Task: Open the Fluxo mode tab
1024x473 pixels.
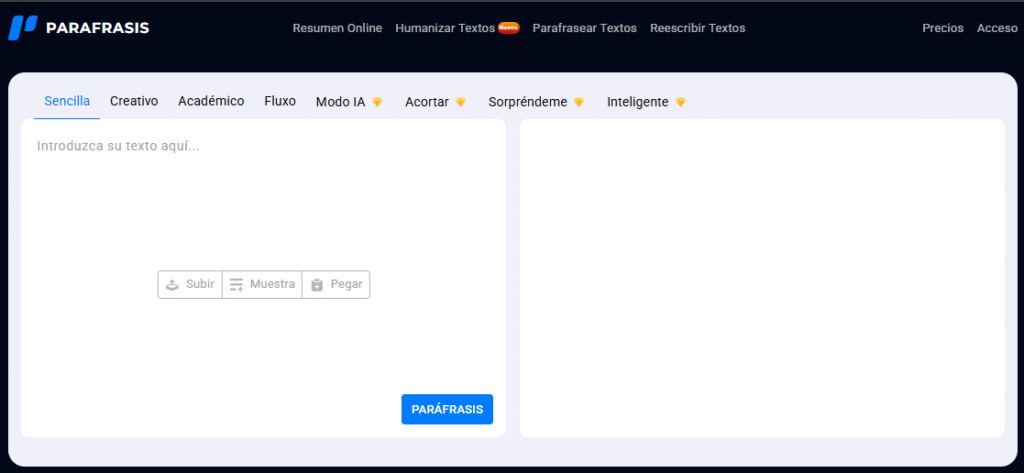Action: click(280, 101)
